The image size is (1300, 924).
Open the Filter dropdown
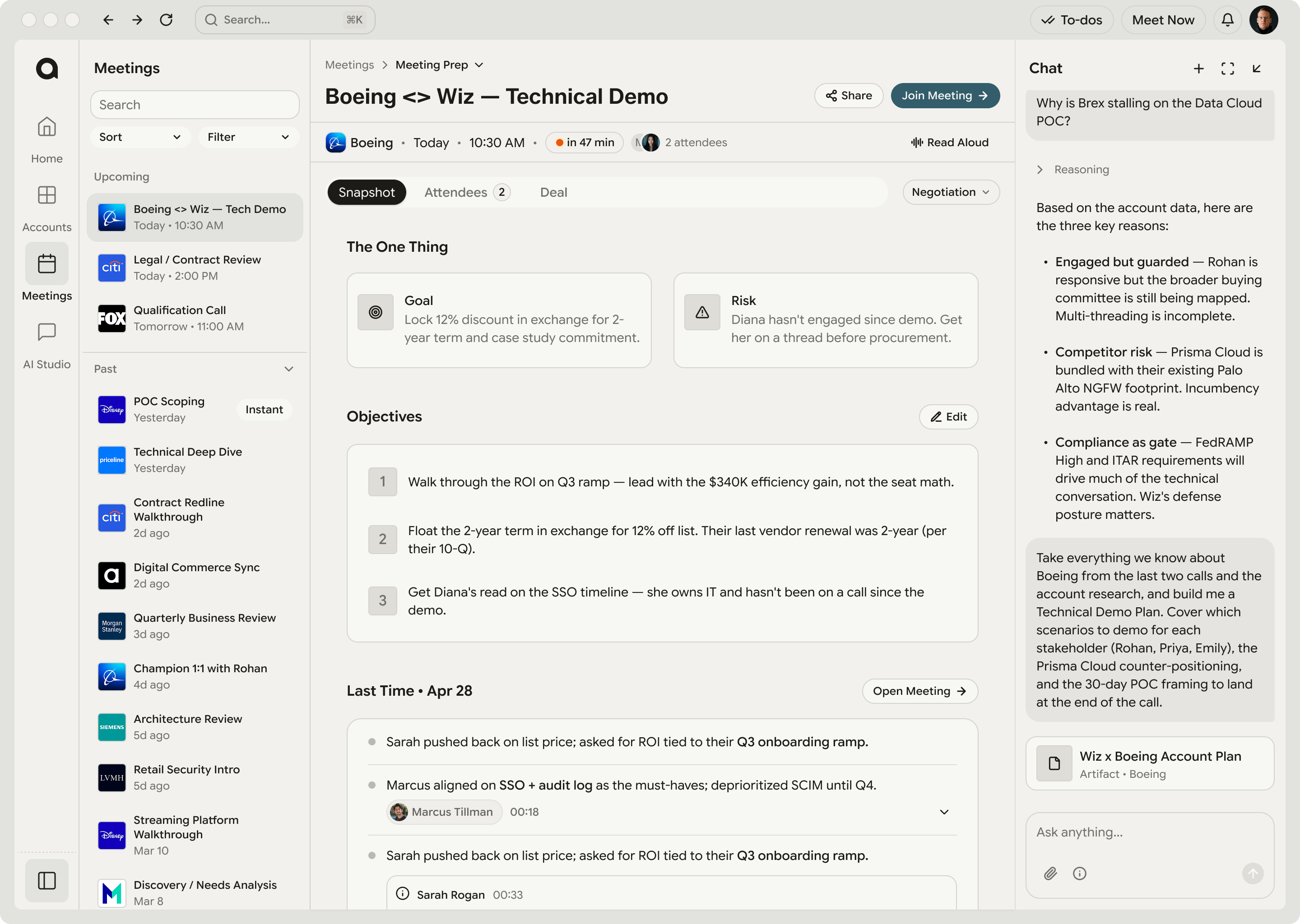pos(249,137)
